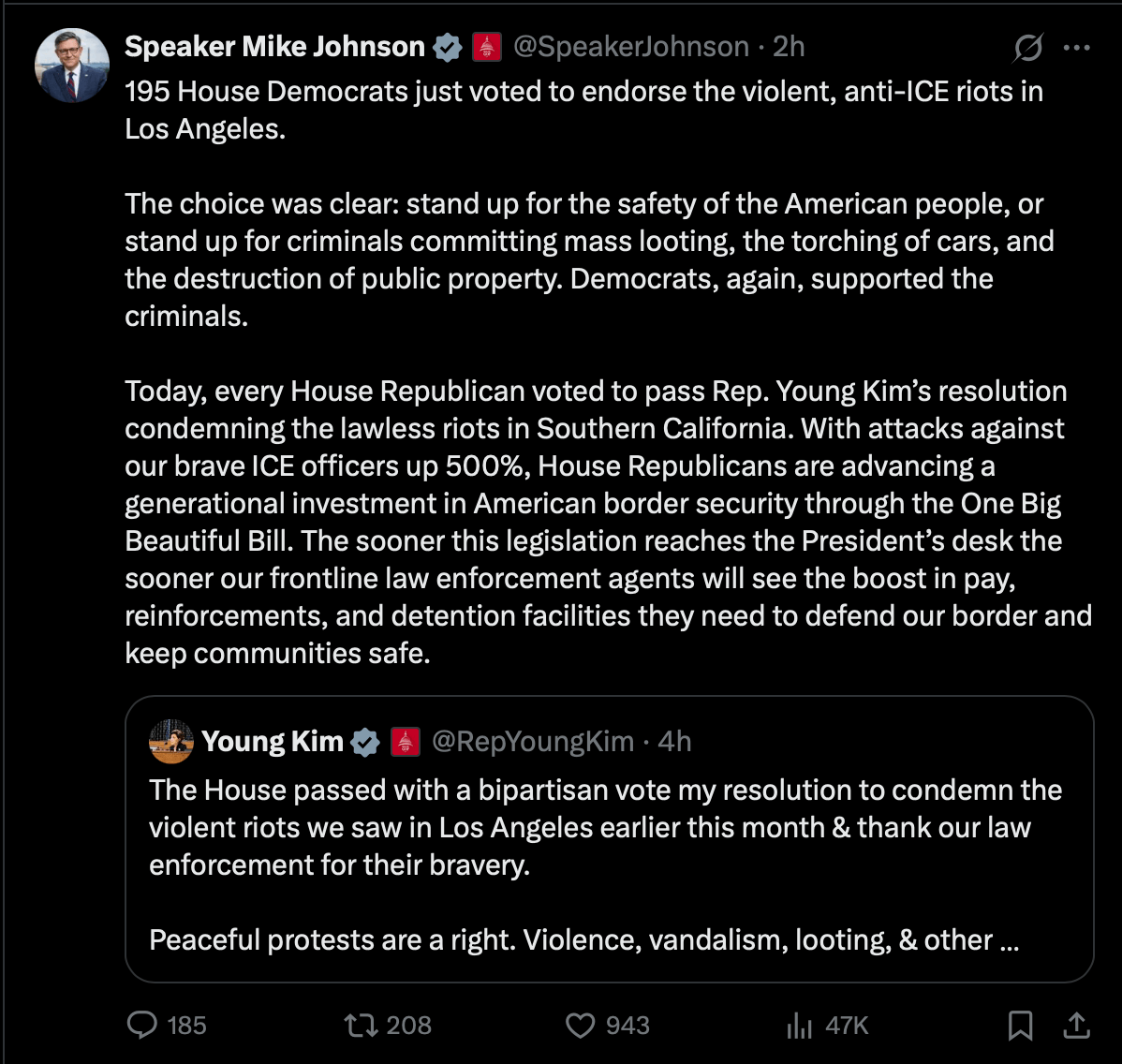View analytics showing 47K views

[x=827, y=1025]
